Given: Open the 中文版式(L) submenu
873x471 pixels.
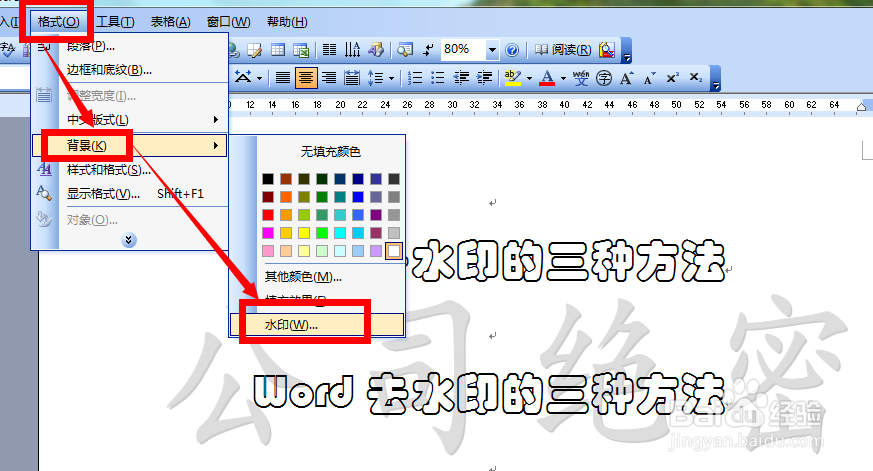Looking at the screenshot, I should click(130, 120).
